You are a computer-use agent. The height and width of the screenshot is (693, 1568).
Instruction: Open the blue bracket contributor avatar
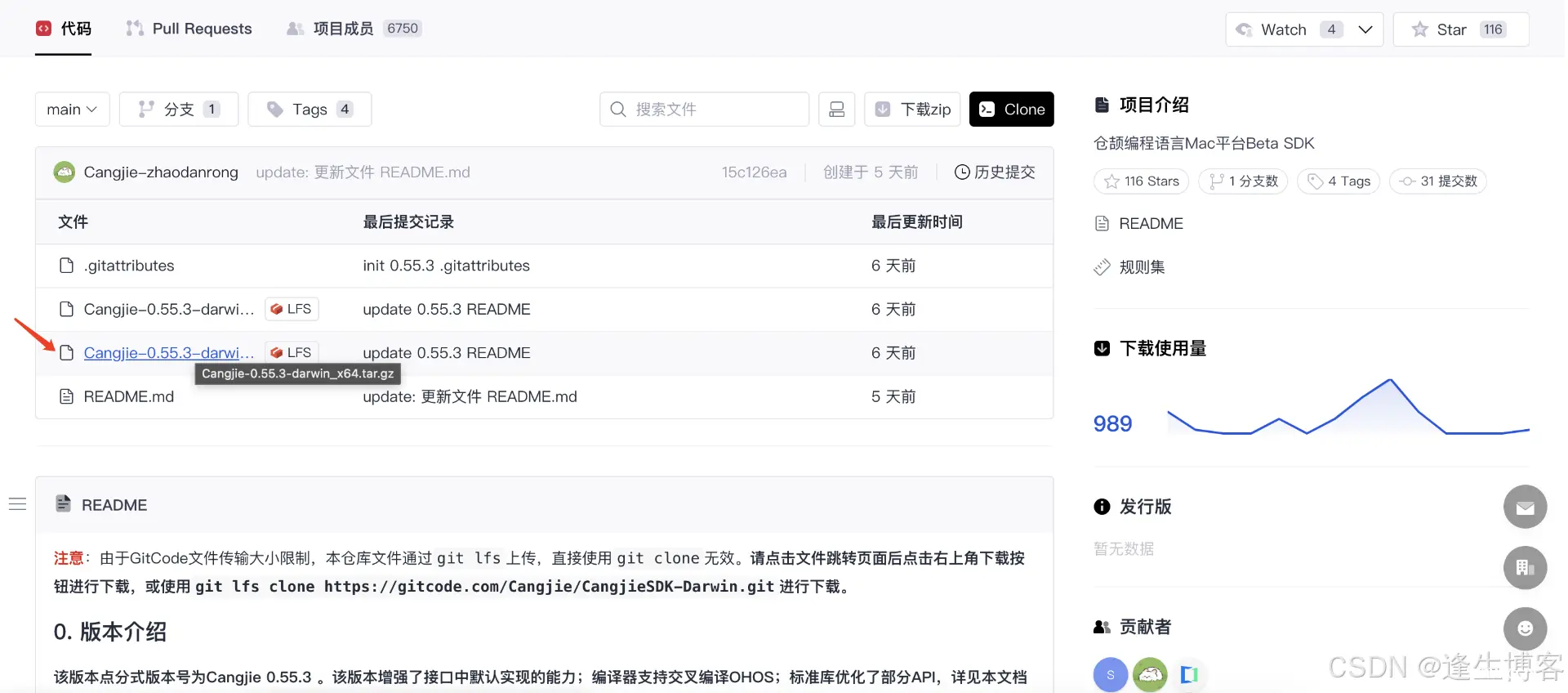tap(1189, 675)
